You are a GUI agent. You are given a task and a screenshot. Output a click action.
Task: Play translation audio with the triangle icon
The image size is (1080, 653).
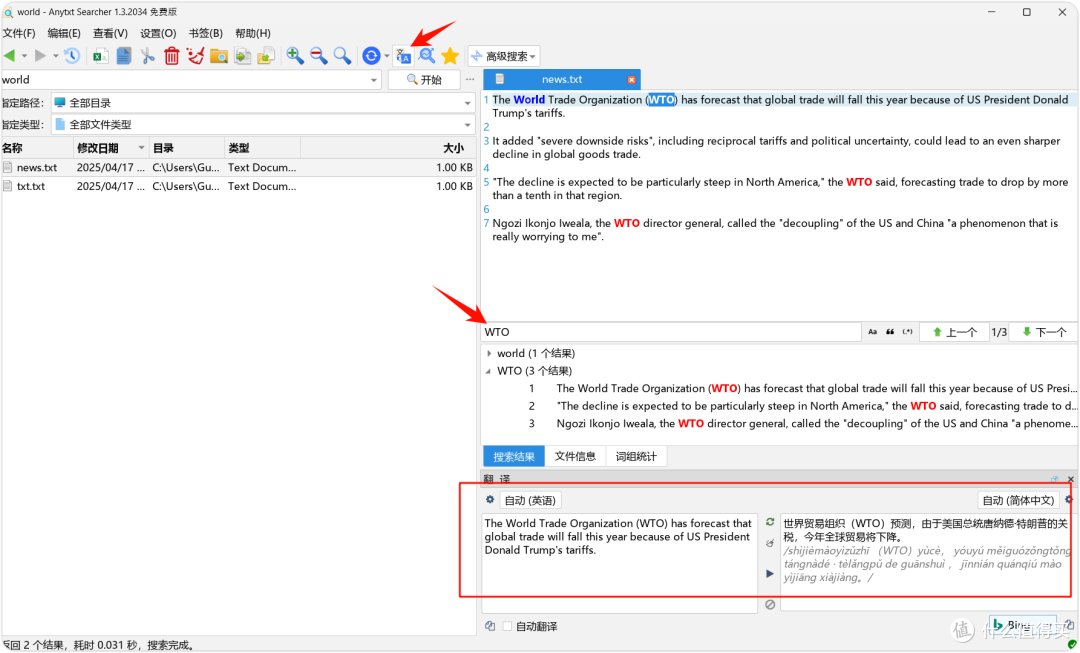(x=770, y=573)
